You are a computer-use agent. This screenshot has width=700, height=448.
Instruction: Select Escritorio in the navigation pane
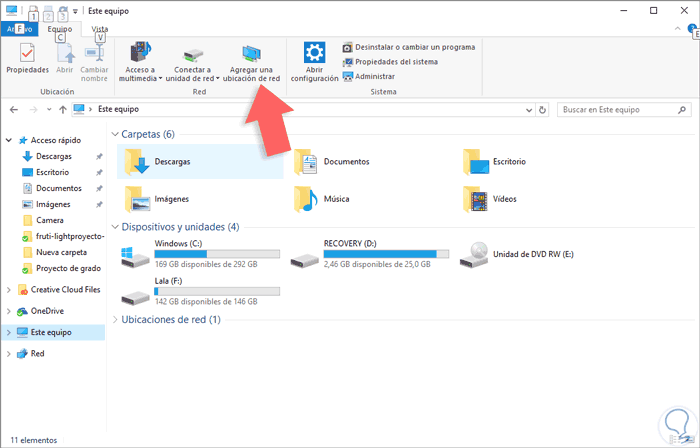pos(53,172)
